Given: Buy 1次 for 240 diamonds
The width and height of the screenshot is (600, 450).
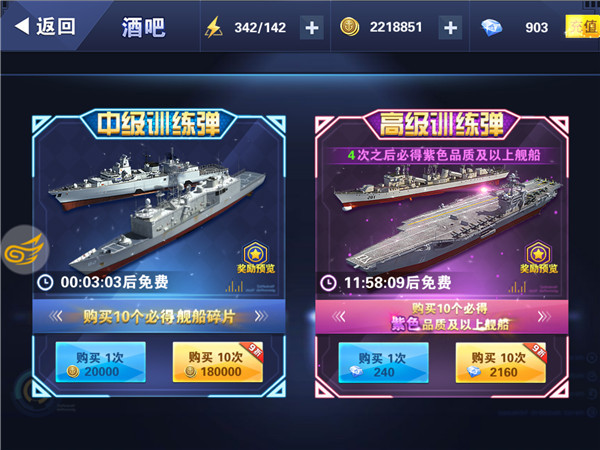Looking at the screenshot, I should tap(383, 362).
